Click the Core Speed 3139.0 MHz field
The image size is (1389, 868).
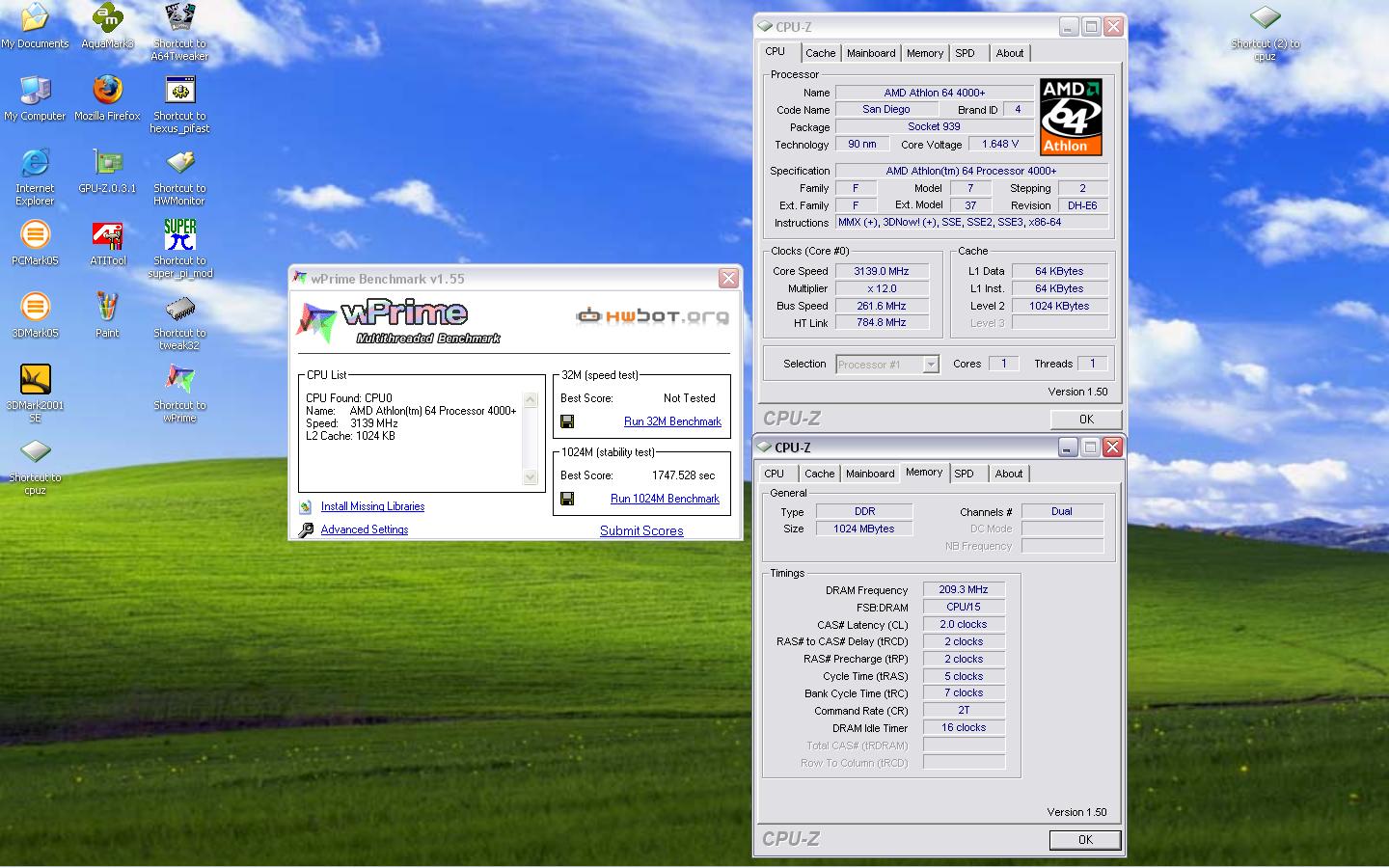click(882, 271)
